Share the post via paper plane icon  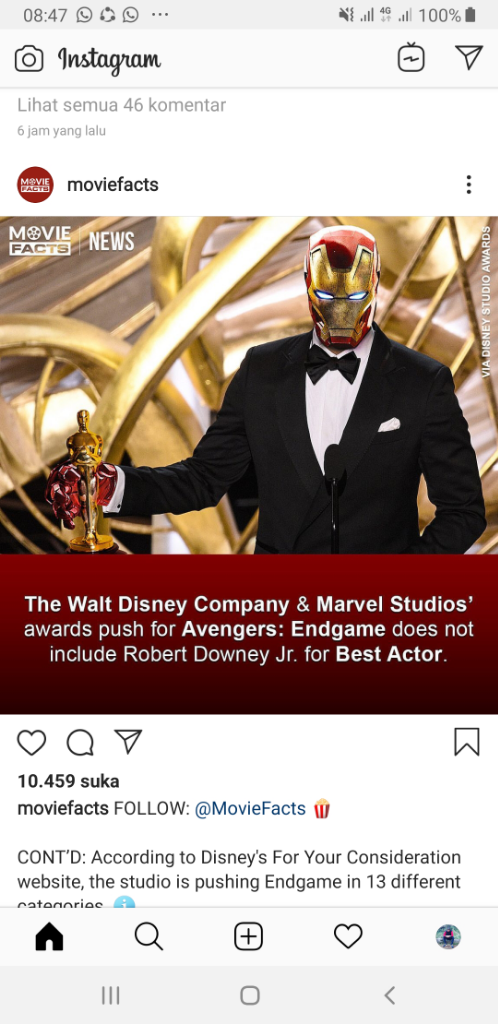(128, 741)
